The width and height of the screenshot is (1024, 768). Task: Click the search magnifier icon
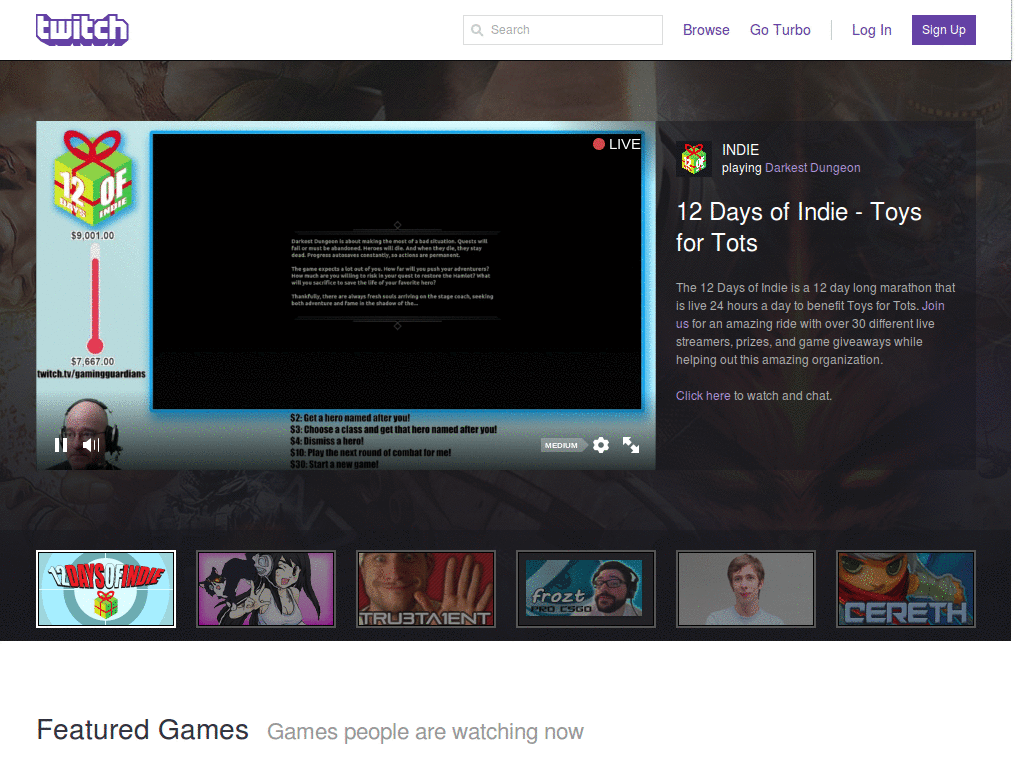coord(477,30)
